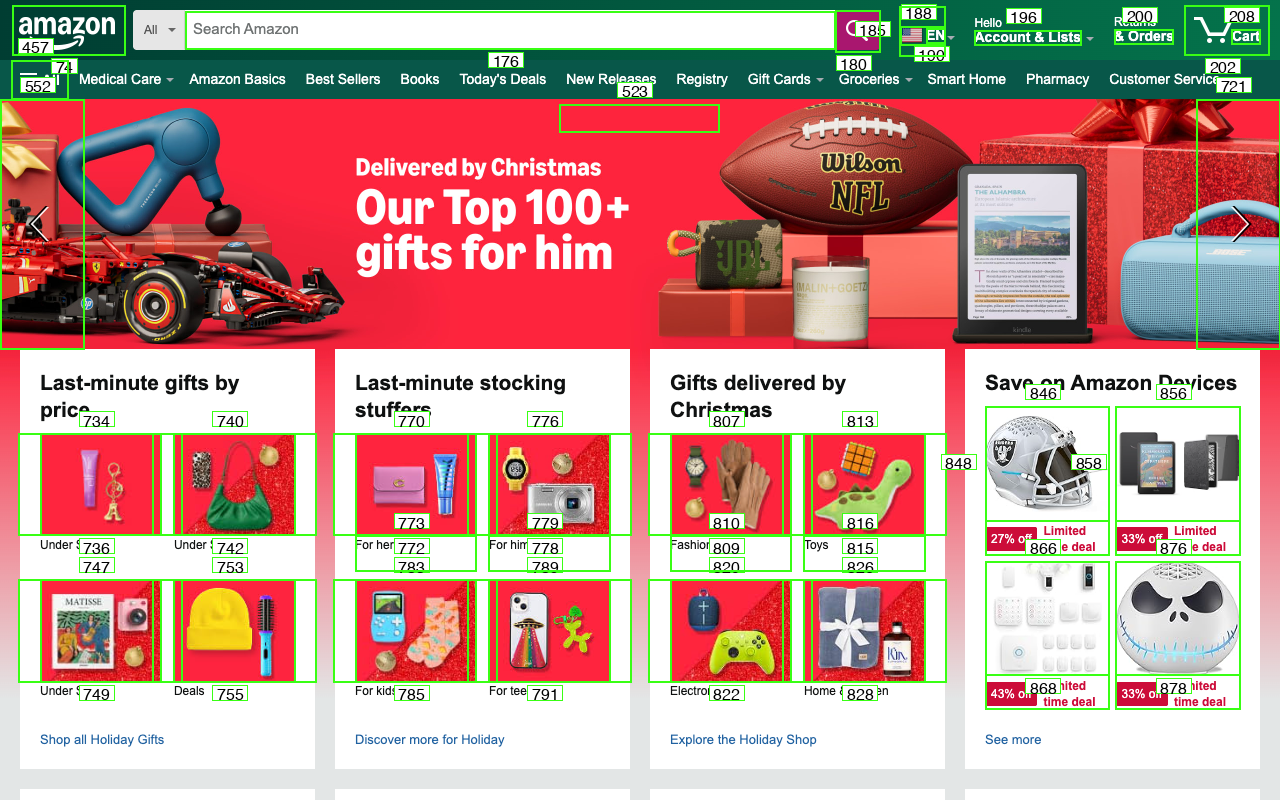Advance banner with right arrow
Image resolution: width=1280 pixels, height=800 pixels.
pyautogui.click(x=1238, y=224)
